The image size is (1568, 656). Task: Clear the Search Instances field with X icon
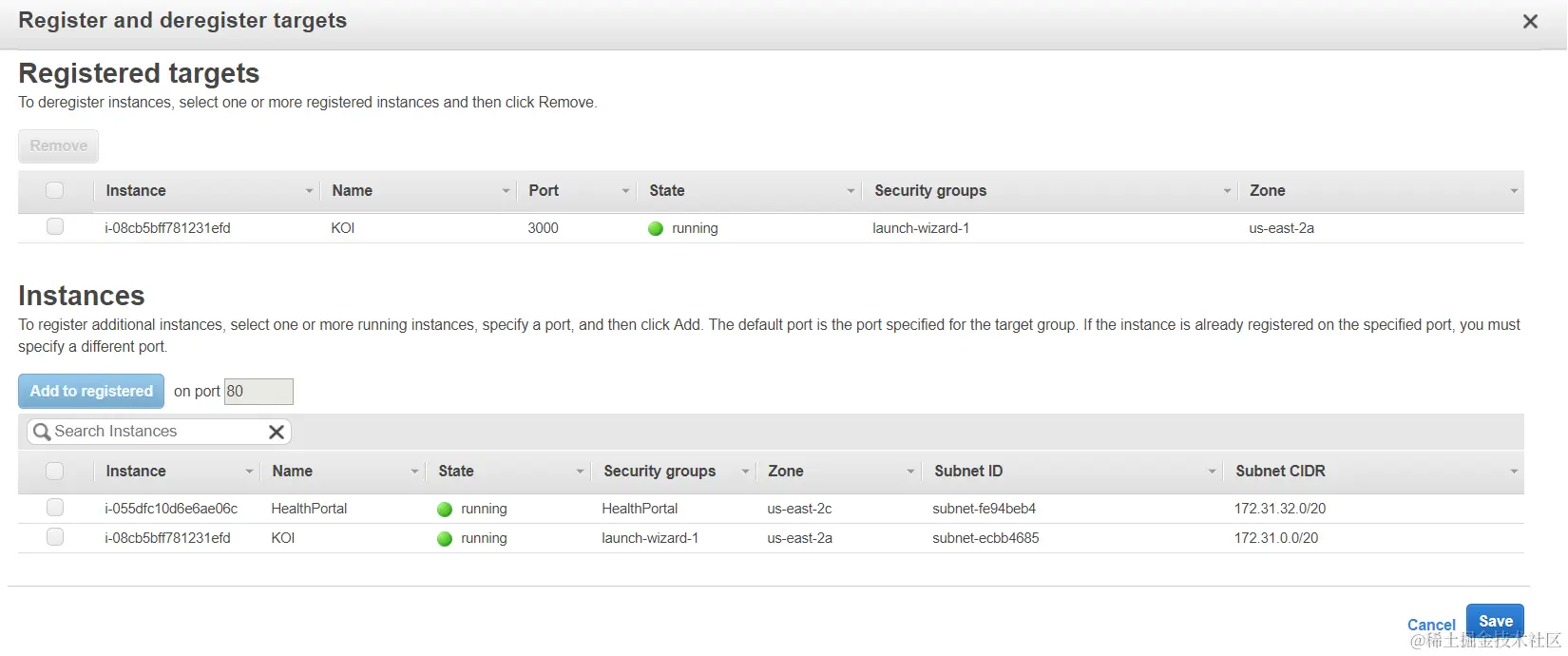(x=277, y=432)
